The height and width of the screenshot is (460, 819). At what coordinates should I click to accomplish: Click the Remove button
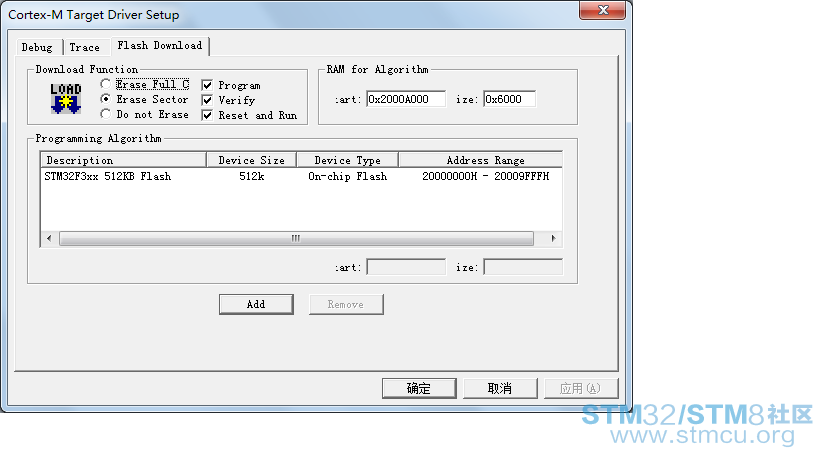pyautogui.click(x=346, y=304)
